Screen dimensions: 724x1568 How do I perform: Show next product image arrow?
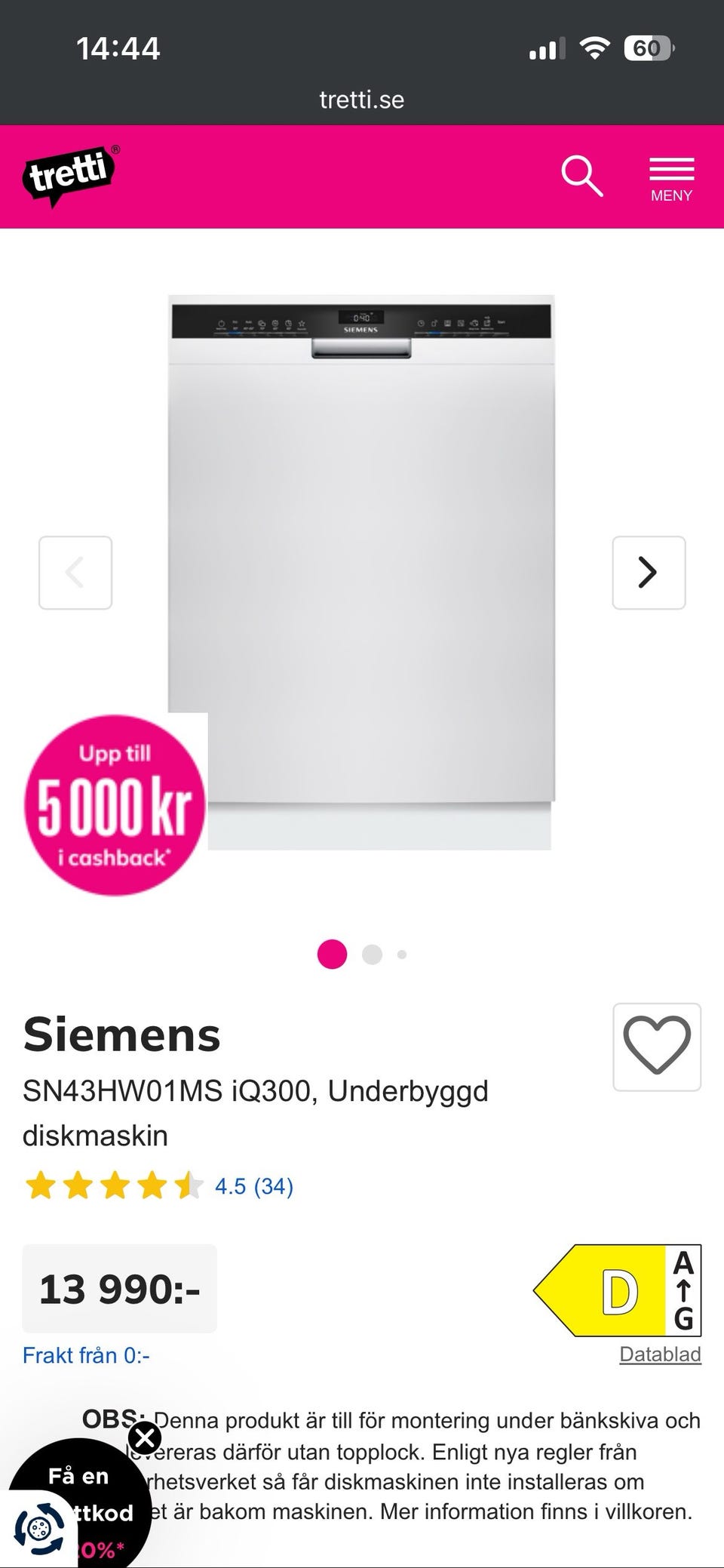click(649, 573)
